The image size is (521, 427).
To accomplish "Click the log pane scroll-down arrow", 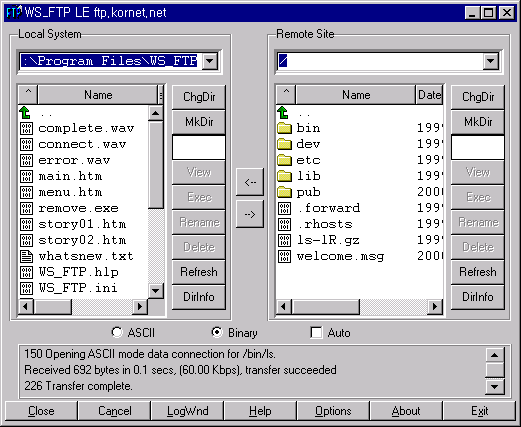I will tap(495, 387).
